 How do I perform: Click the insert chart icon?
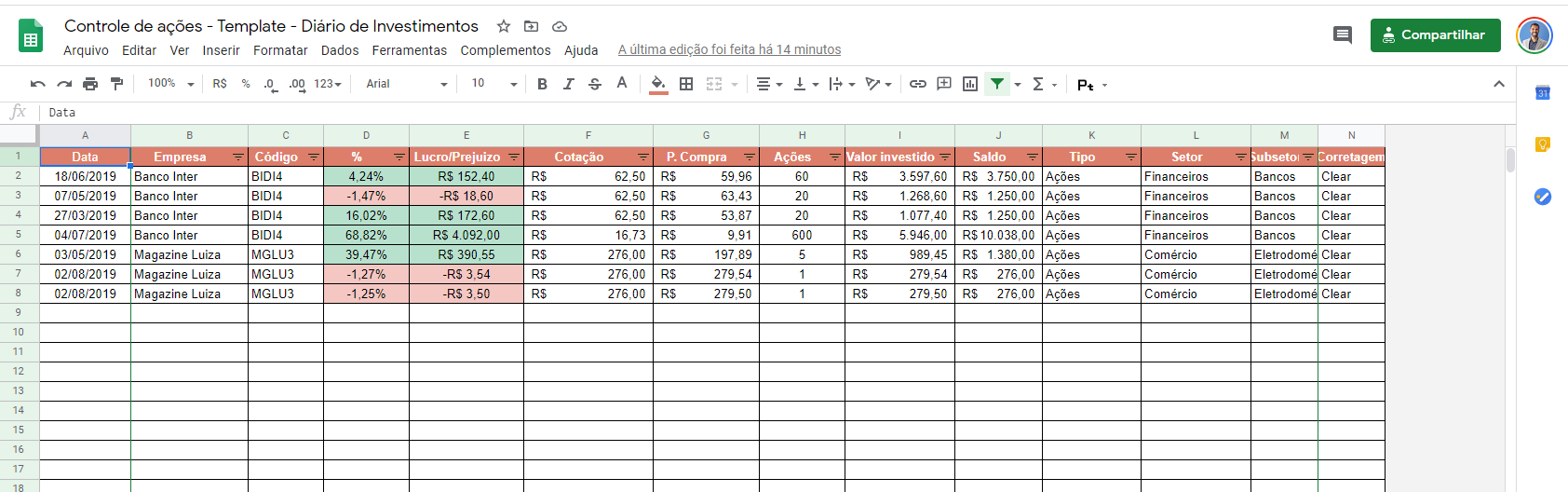[970, 84]
